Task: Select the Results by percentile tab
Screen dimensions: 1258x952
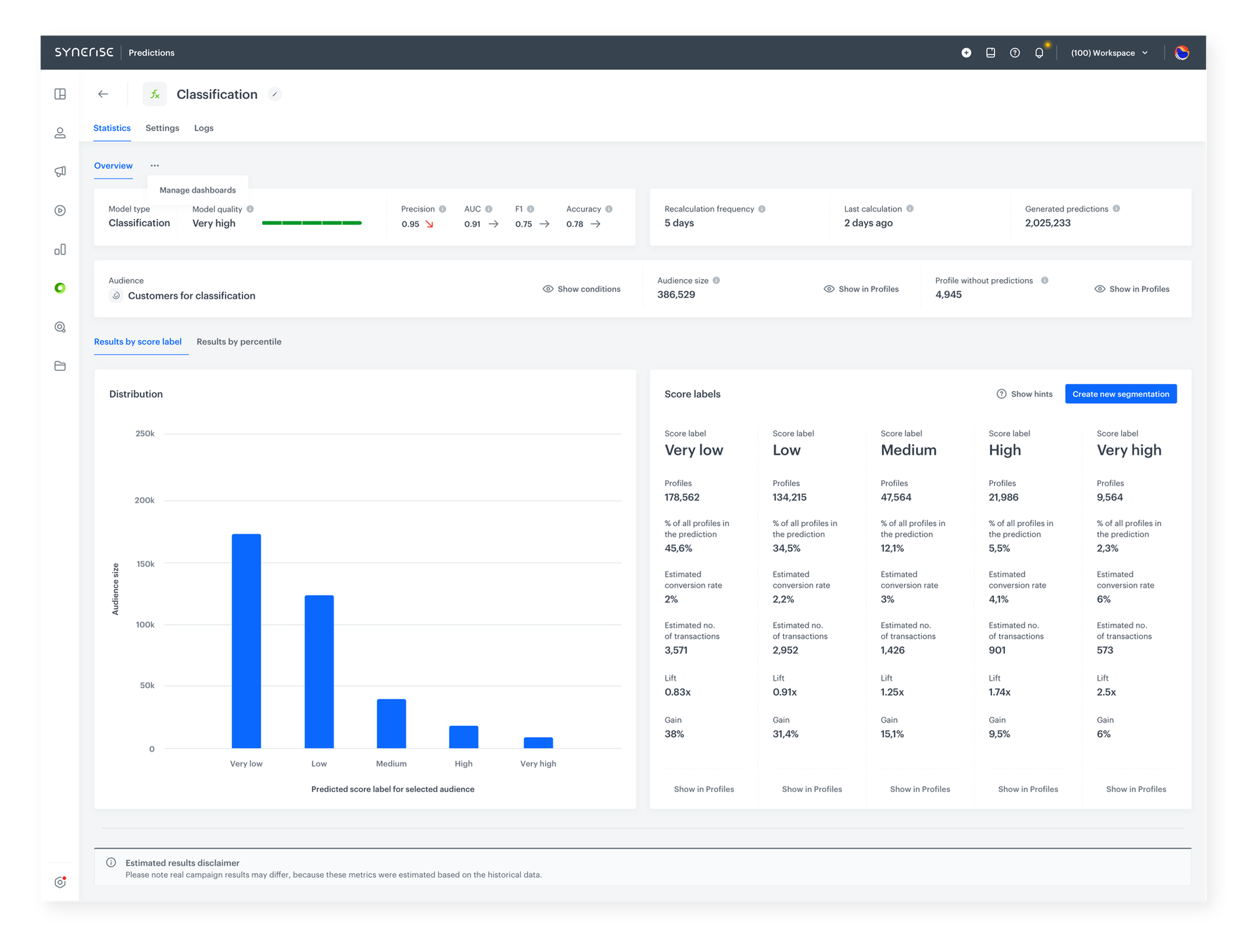Action: pos(238,341)
